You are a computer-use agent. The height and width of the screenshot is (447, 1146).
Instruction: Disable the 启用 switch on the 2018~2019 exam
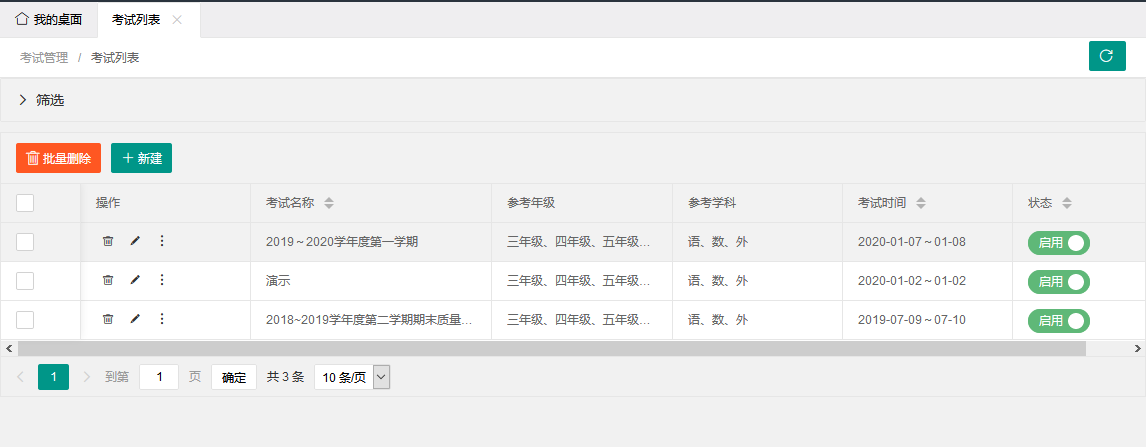(x=1058, y=321)
